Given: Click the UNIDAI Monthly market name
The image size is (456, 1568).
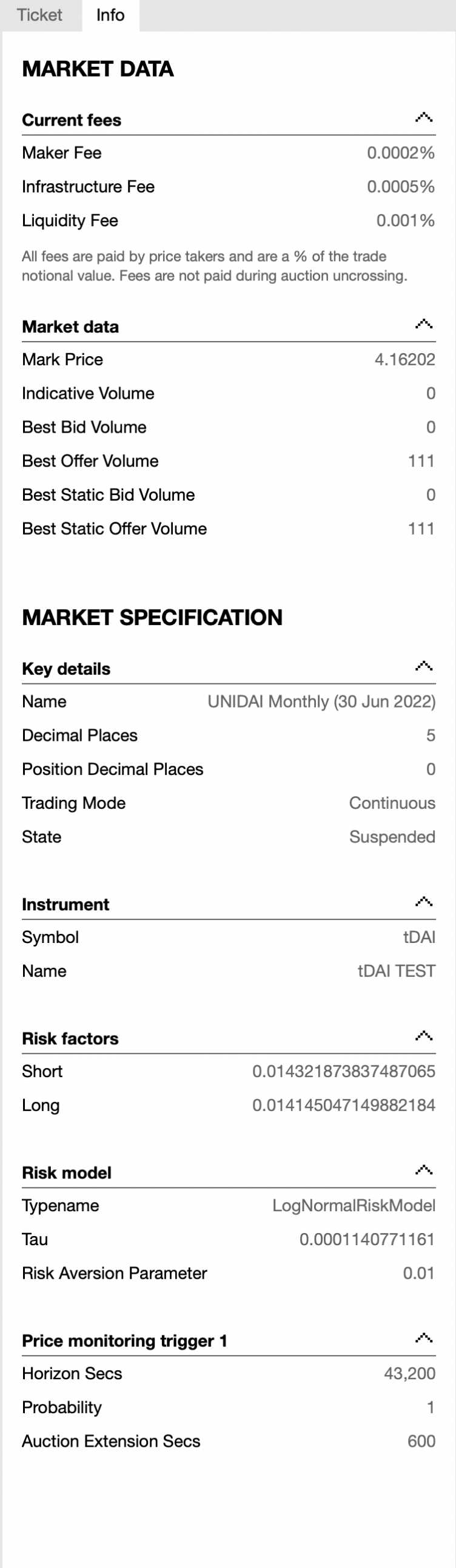Looking at the screenshot, I should pyautogui.click(x=321, y=701).
